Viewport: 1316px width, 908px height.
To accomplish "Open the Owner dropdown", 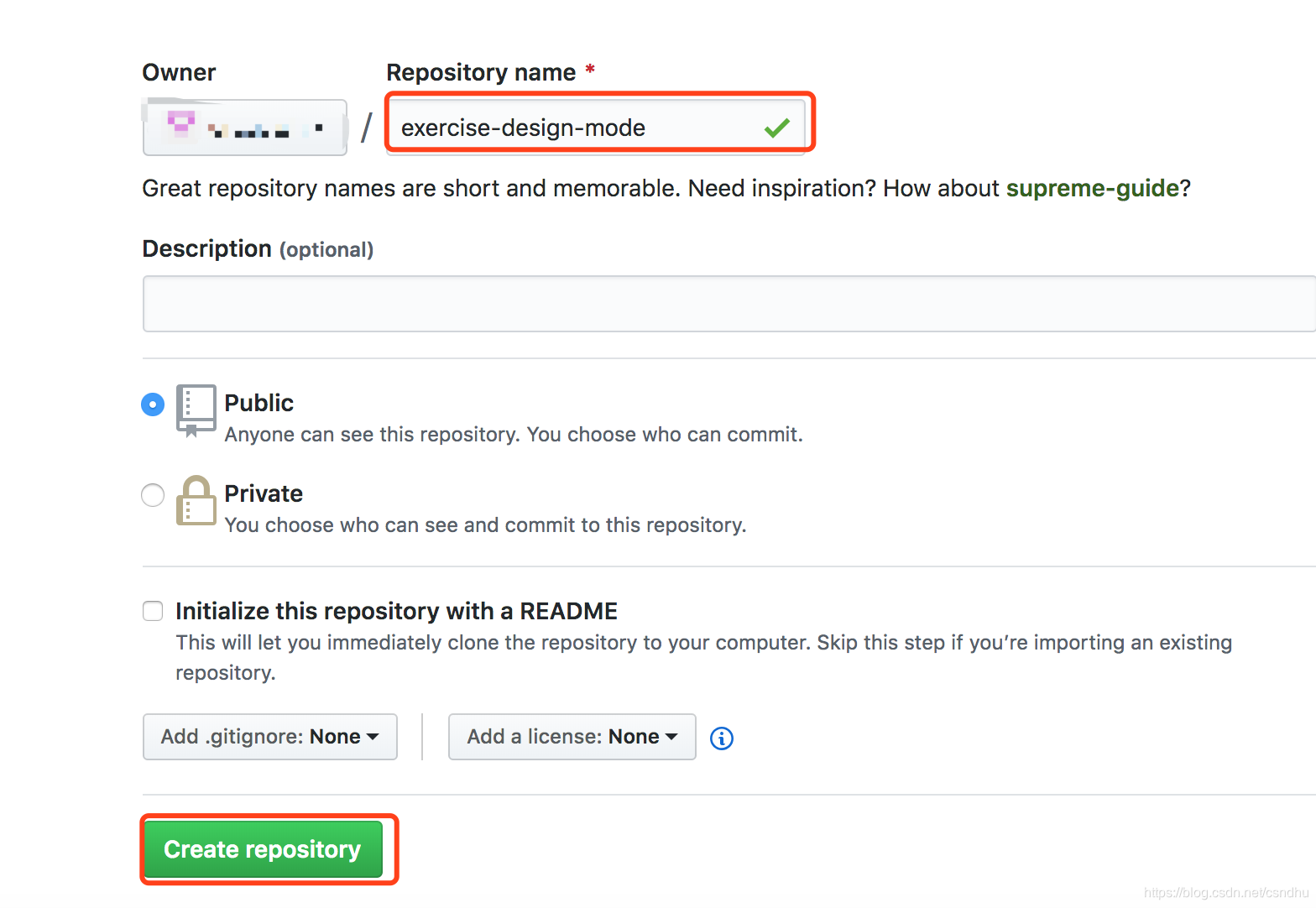I will [245, 128].
